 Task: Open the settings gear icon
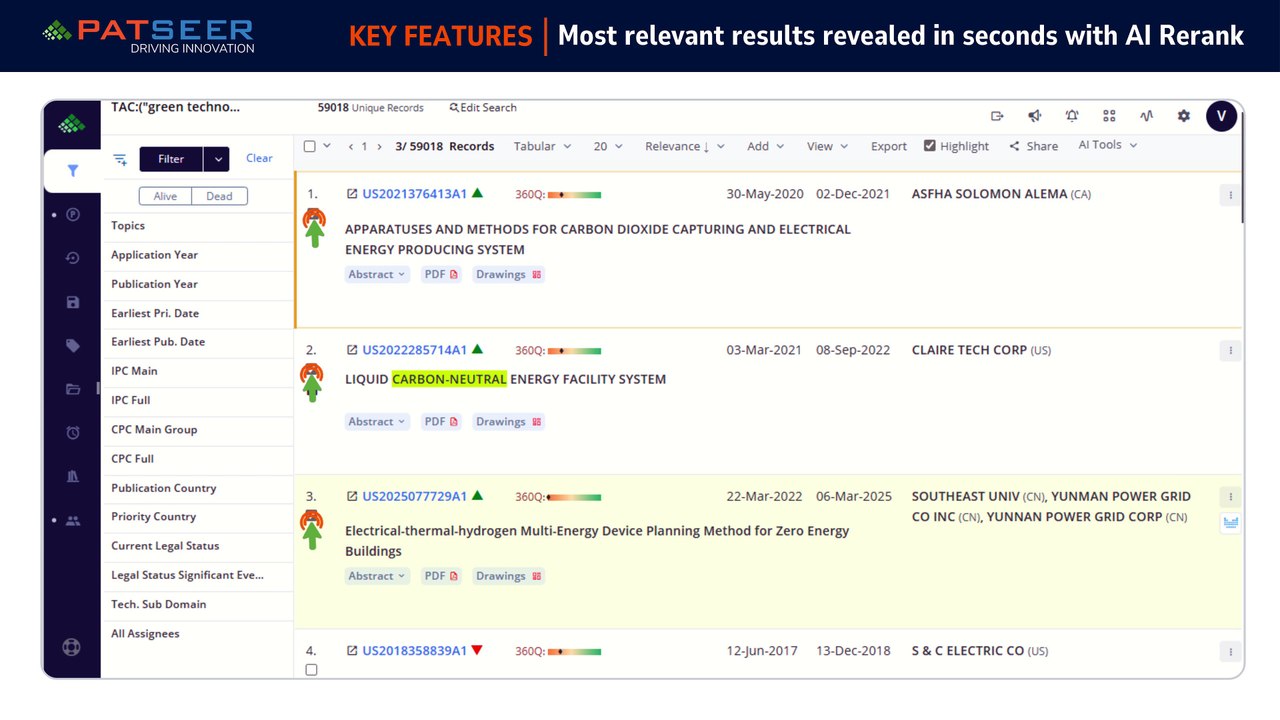pyautogui.click(x=1184, y=116)
